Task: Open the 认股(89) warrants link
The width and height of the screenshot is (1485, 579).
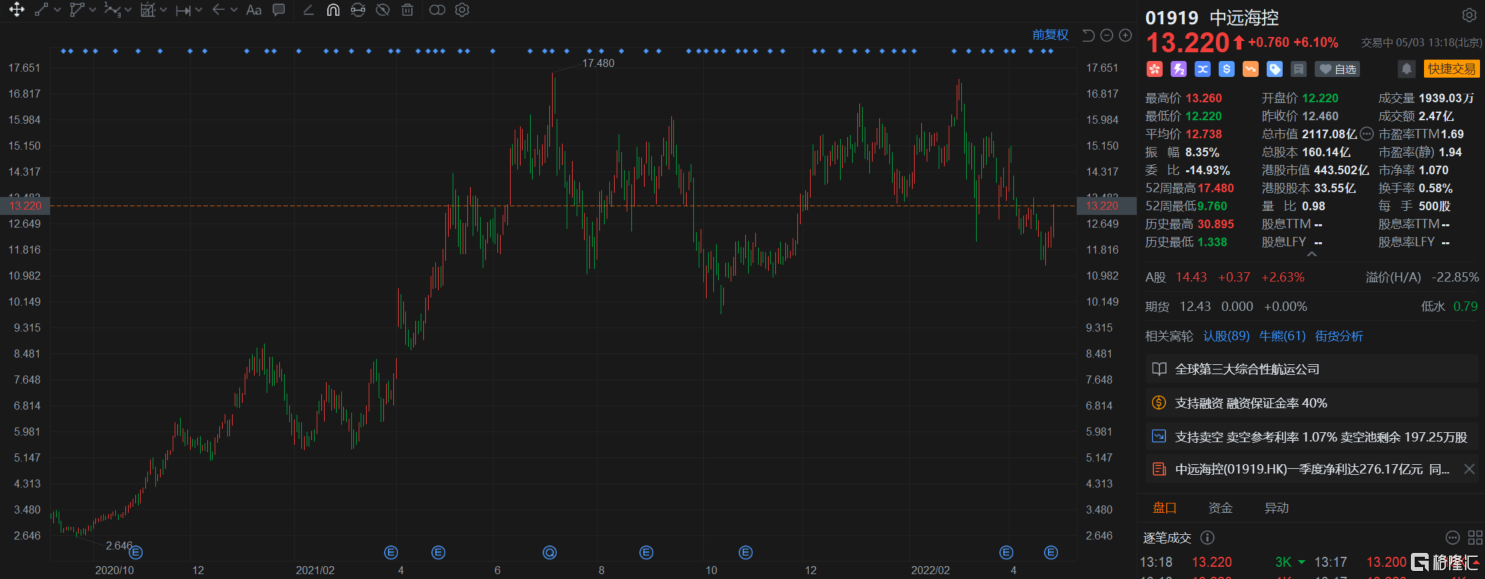Action: 1226,336
